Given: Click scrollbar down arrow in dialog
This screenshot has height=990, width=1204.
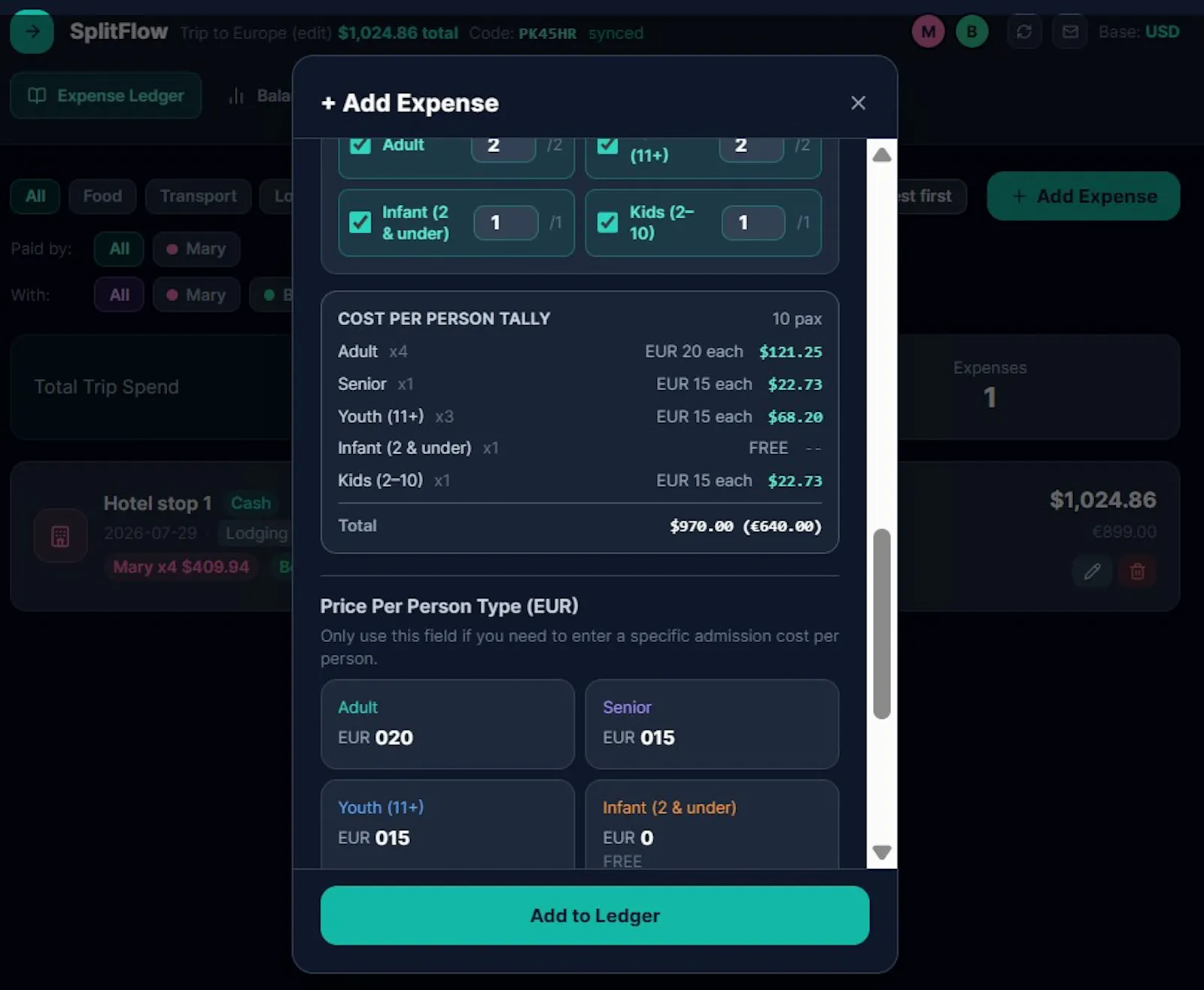Looking at the screenshot, I should 882,852.
